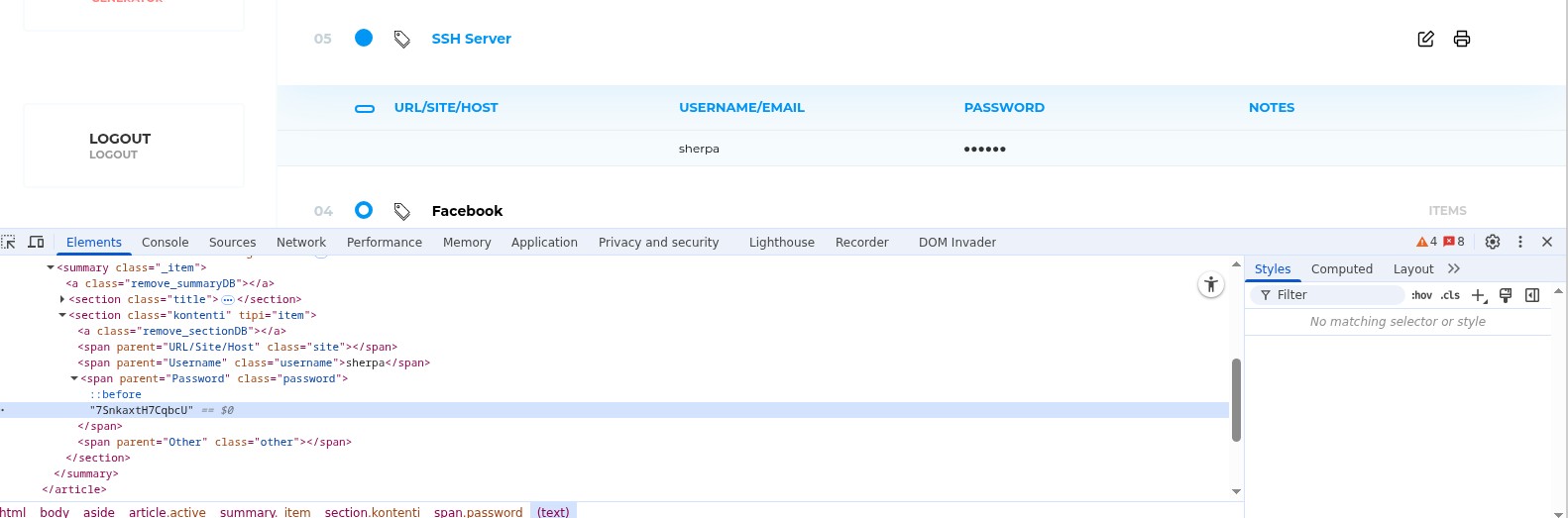Open the Console tab
Viewport: 1568px width, 518px height.
165,242
